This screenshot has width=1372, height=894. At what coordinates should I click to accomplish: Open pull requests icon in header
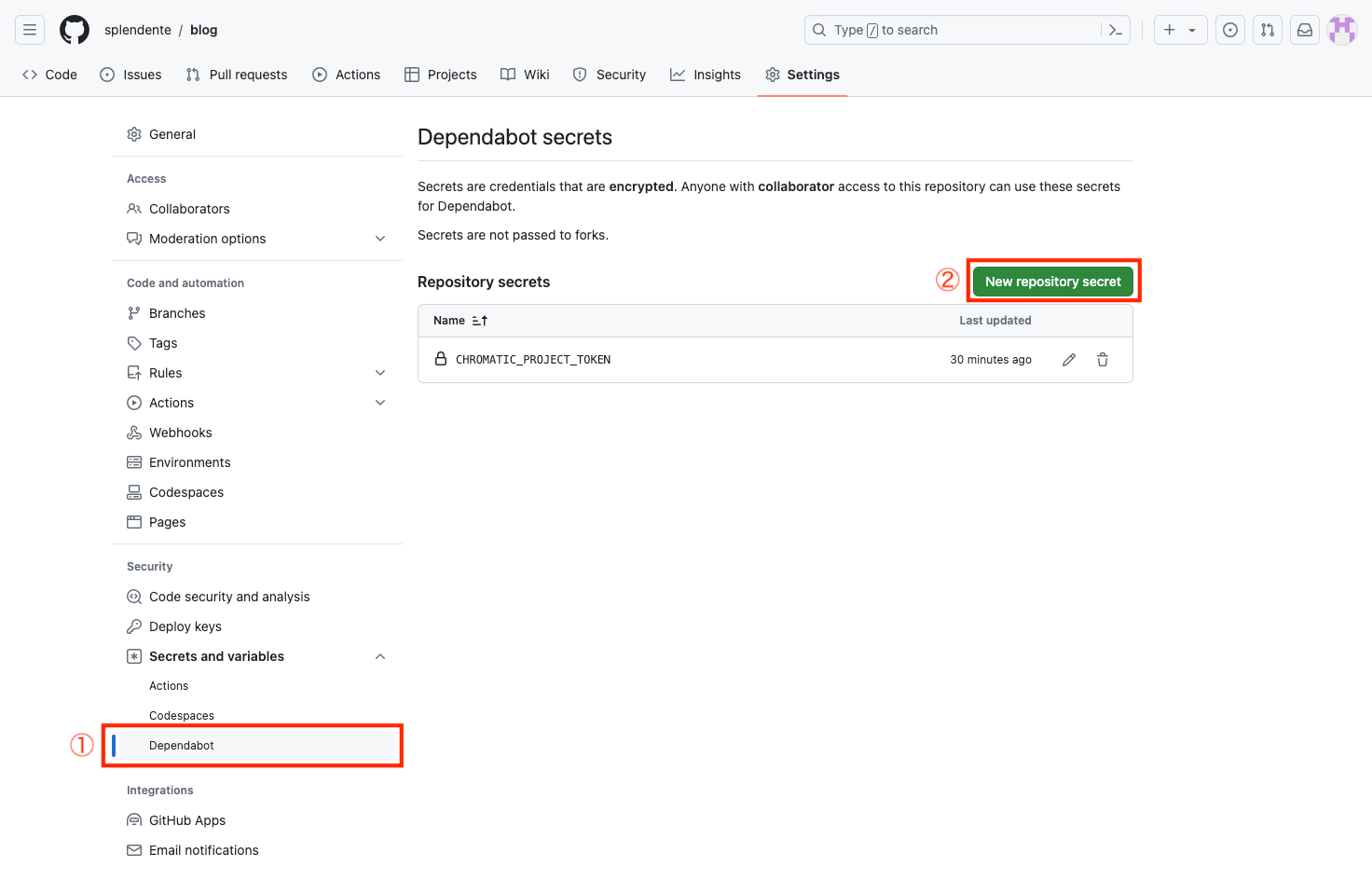1268,30
